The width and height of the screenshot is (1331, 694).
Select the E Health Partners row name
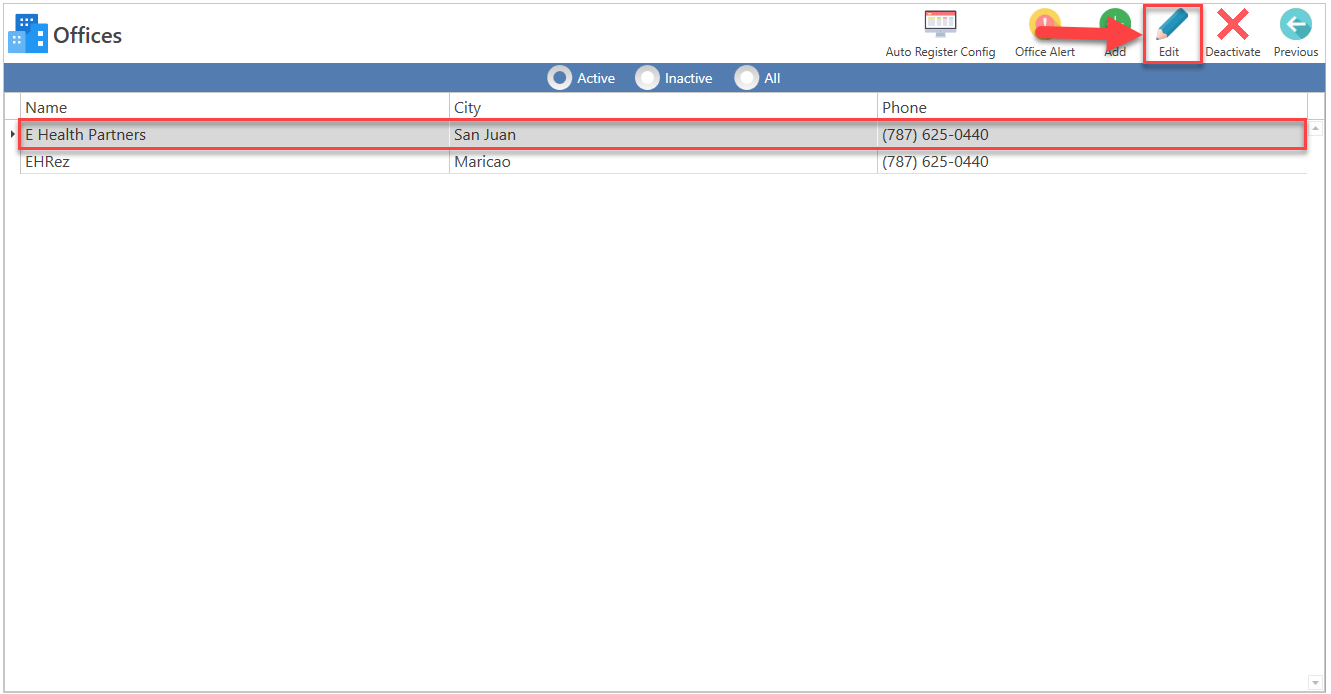coord(85,135)
